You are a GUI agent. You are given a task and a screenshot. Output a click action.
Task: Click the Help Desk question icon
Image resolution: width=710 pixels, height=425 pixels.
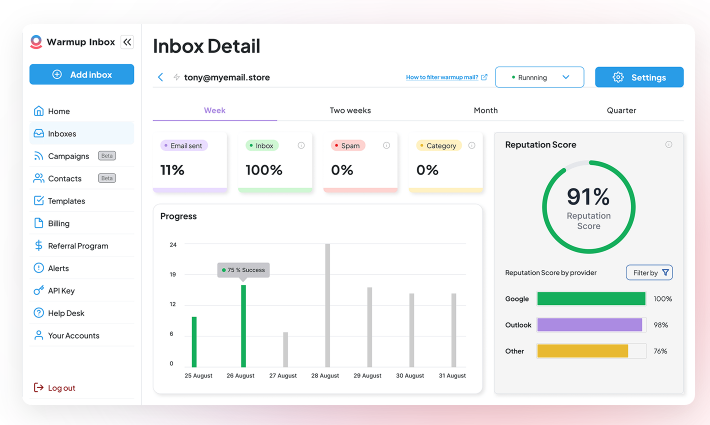39,313
